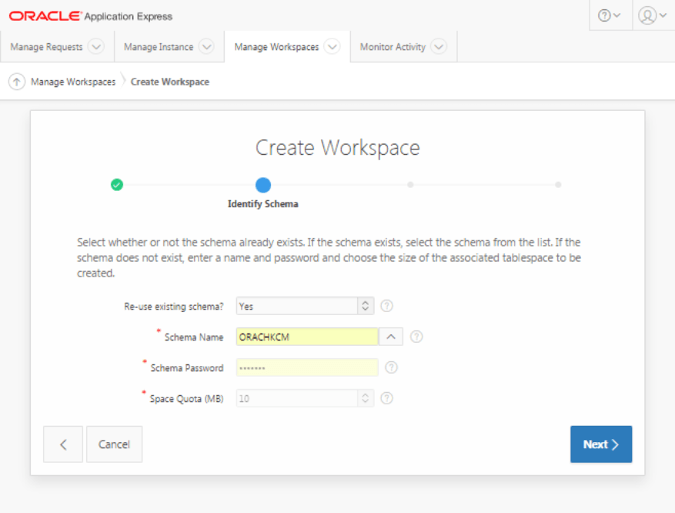
Task: Open the help menu icon in header
Action: click(610, 15)
